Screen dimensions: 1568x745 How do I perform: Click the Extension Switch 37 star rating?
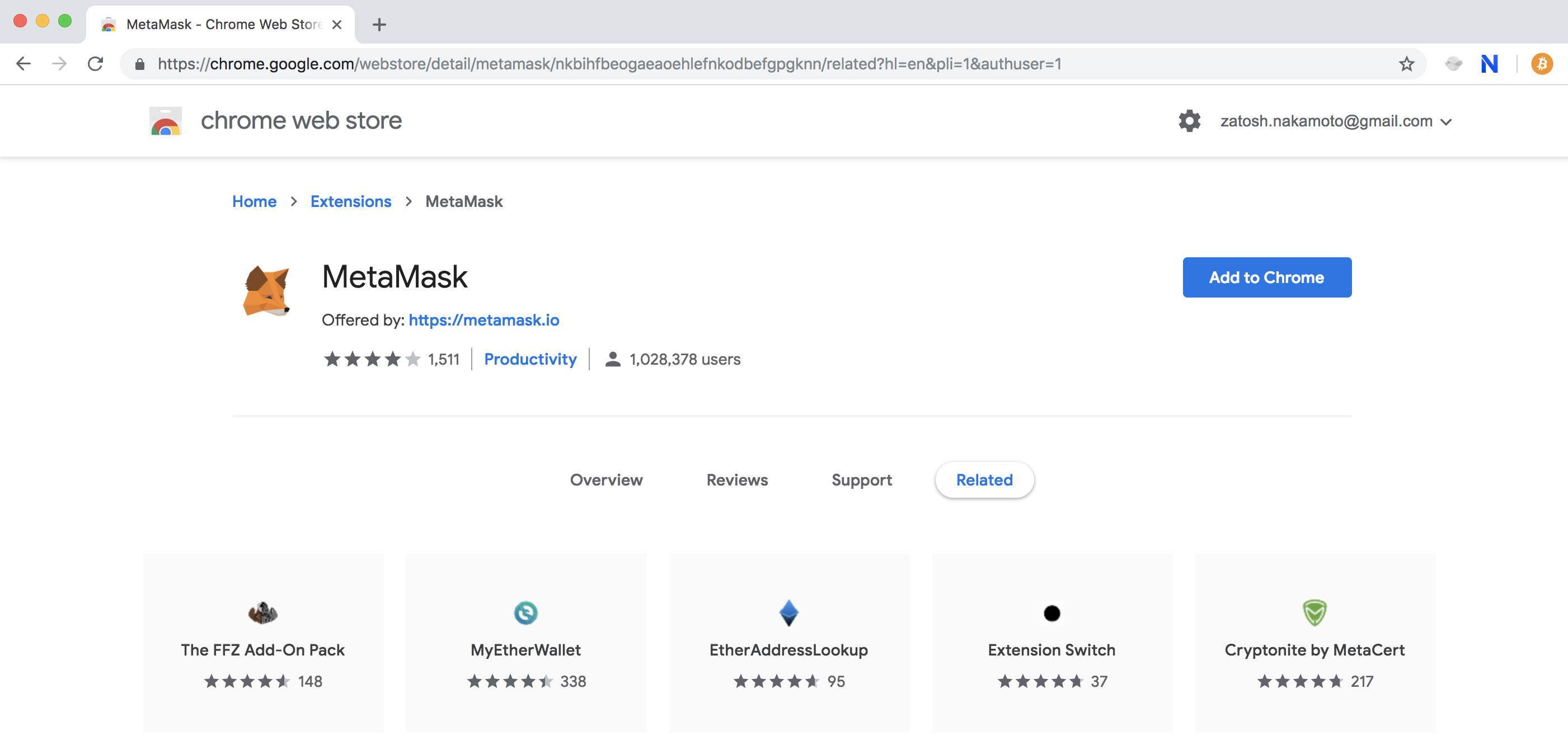[1053, 682]
